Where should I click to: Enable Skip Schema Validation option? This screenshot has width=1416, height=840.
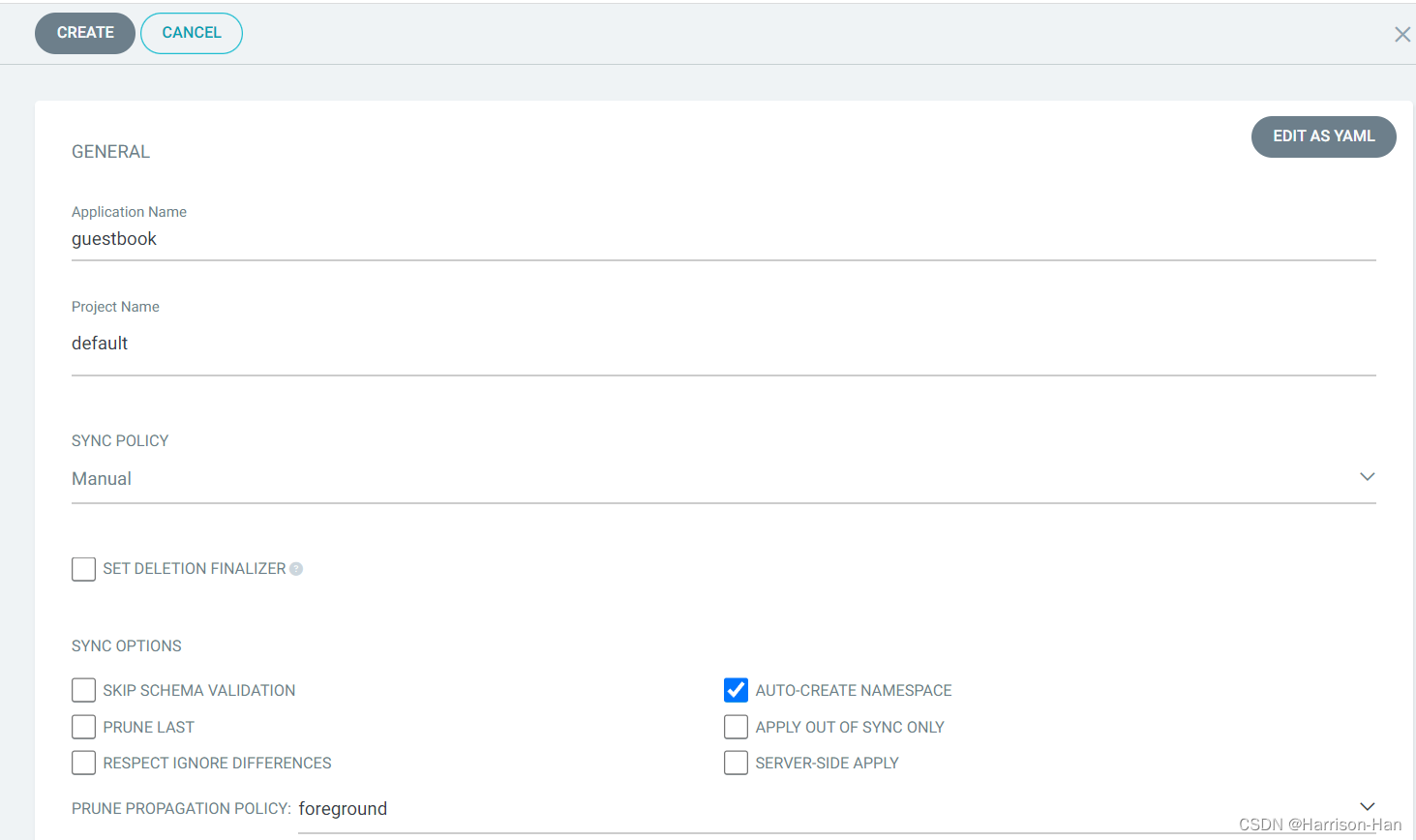[84, 690]
